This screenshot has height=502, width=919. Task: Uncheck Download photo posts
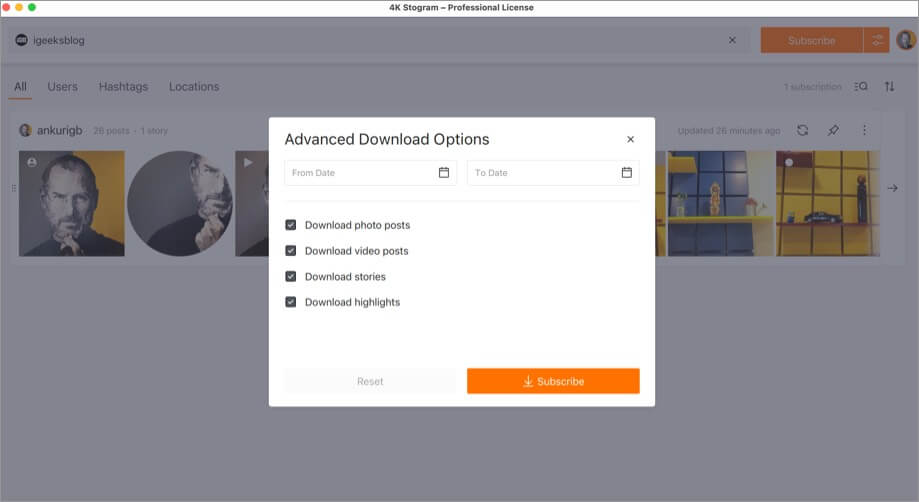[x=291, y=225]
